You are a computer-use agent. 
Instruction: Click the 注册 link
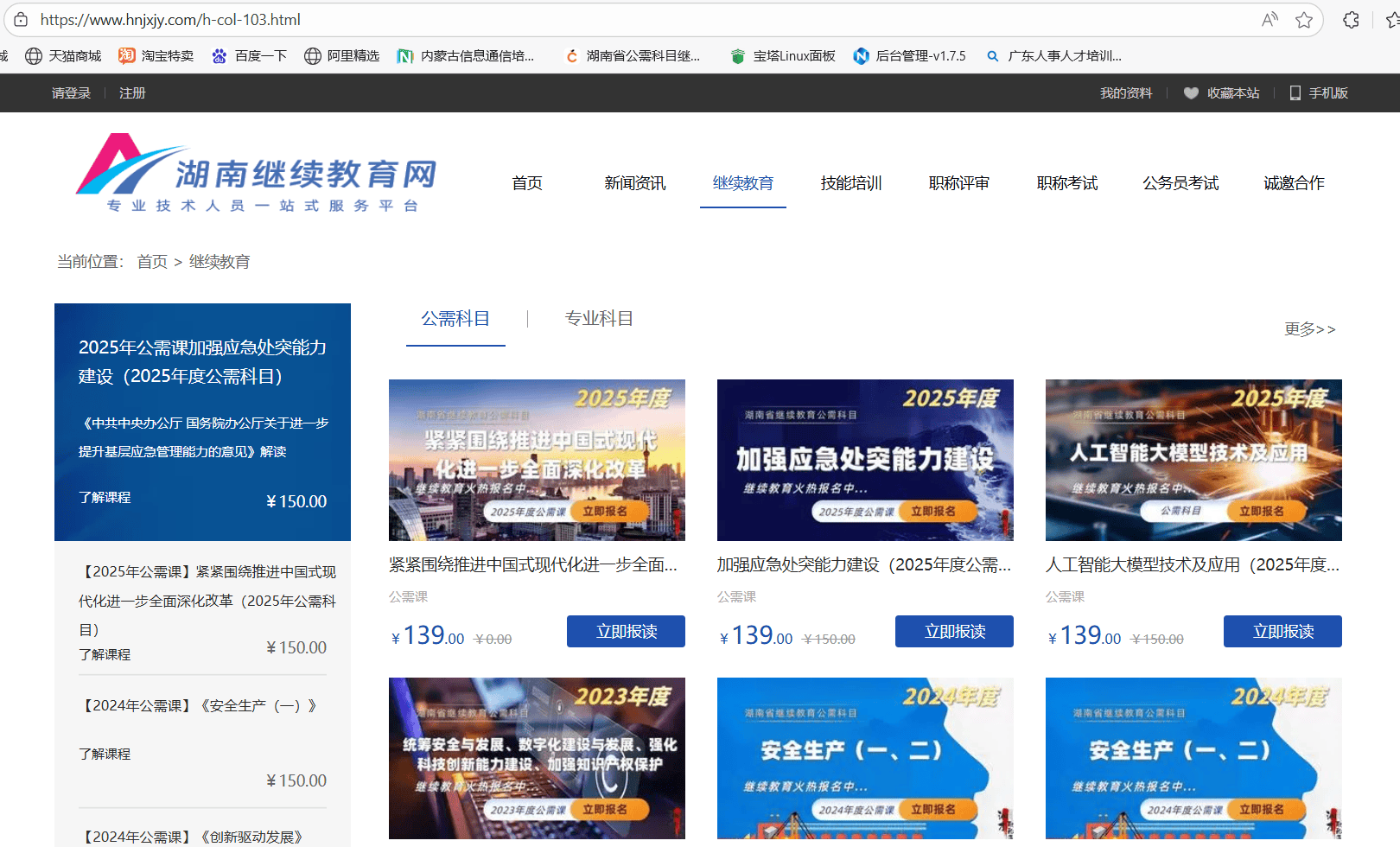tap(132, 92)
